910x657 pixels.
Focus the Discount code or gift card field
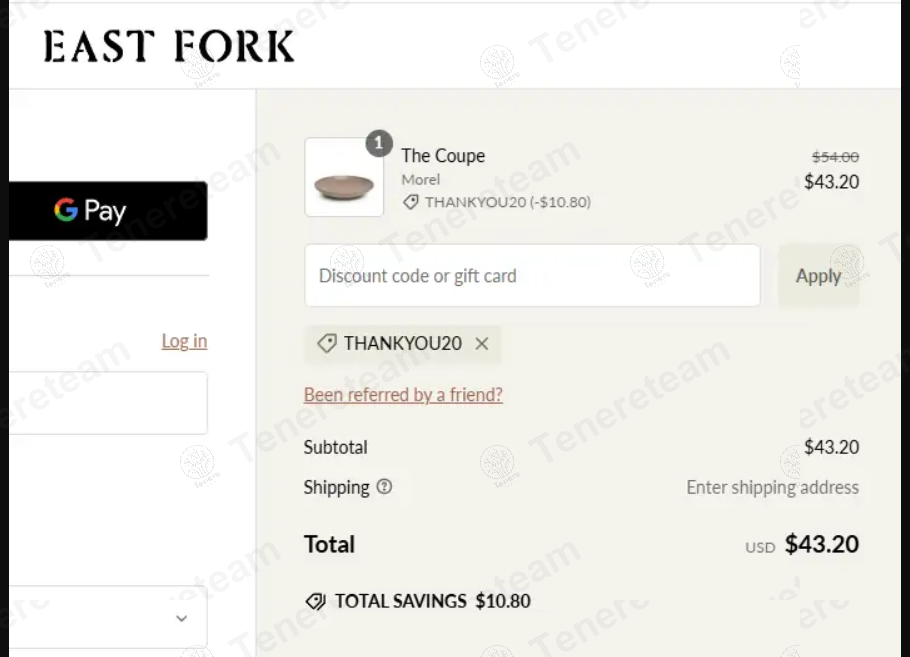coord(532,276)
